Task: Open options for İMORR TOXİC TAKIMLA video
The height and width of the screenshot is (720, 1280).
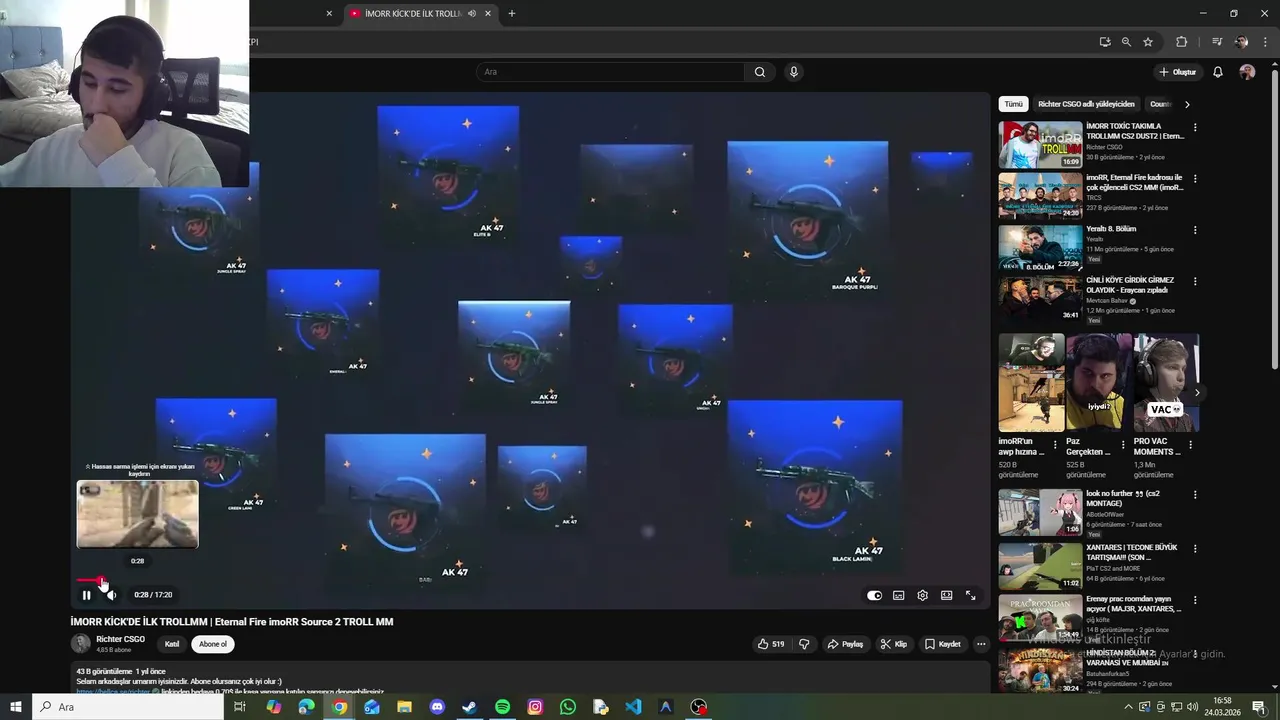Action: click(1195, 128)
